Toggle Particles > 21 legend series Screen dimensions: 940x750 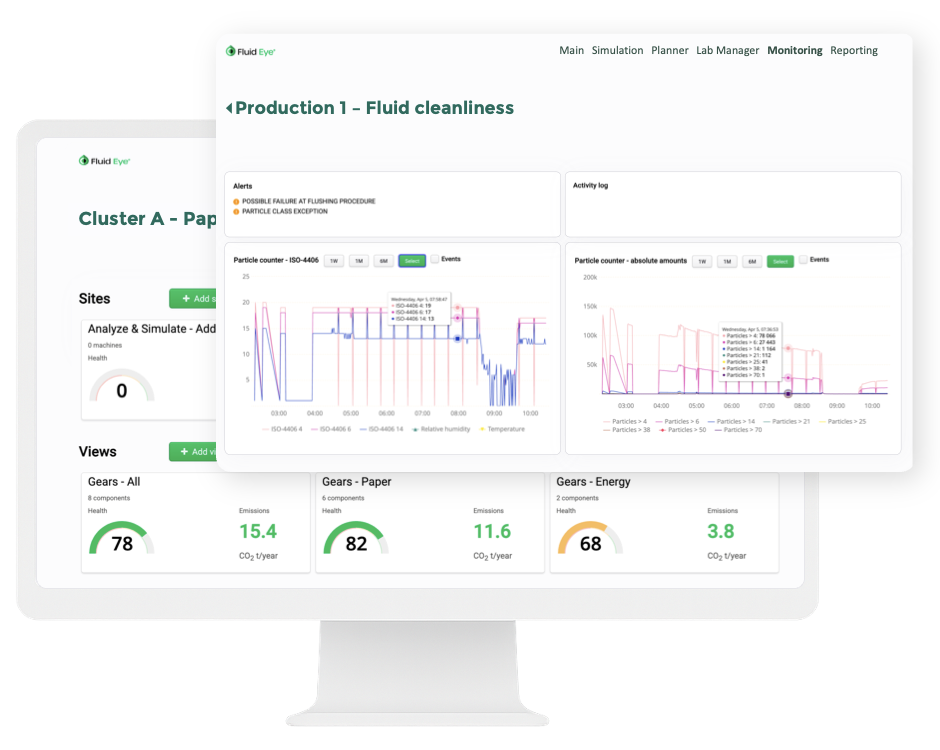point(786,421)
